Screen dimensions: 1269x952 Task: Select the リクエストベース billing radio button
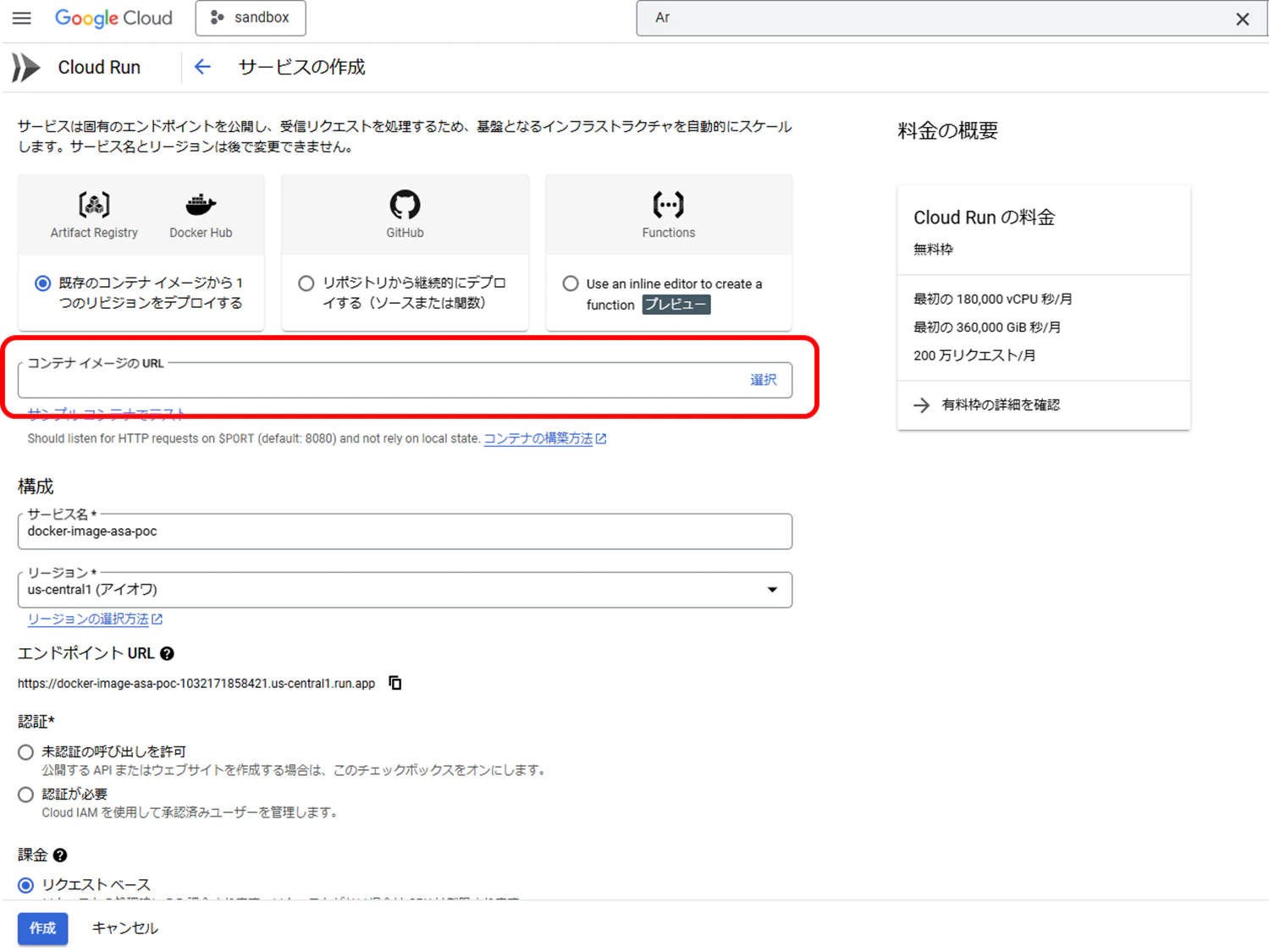(26, 885)
